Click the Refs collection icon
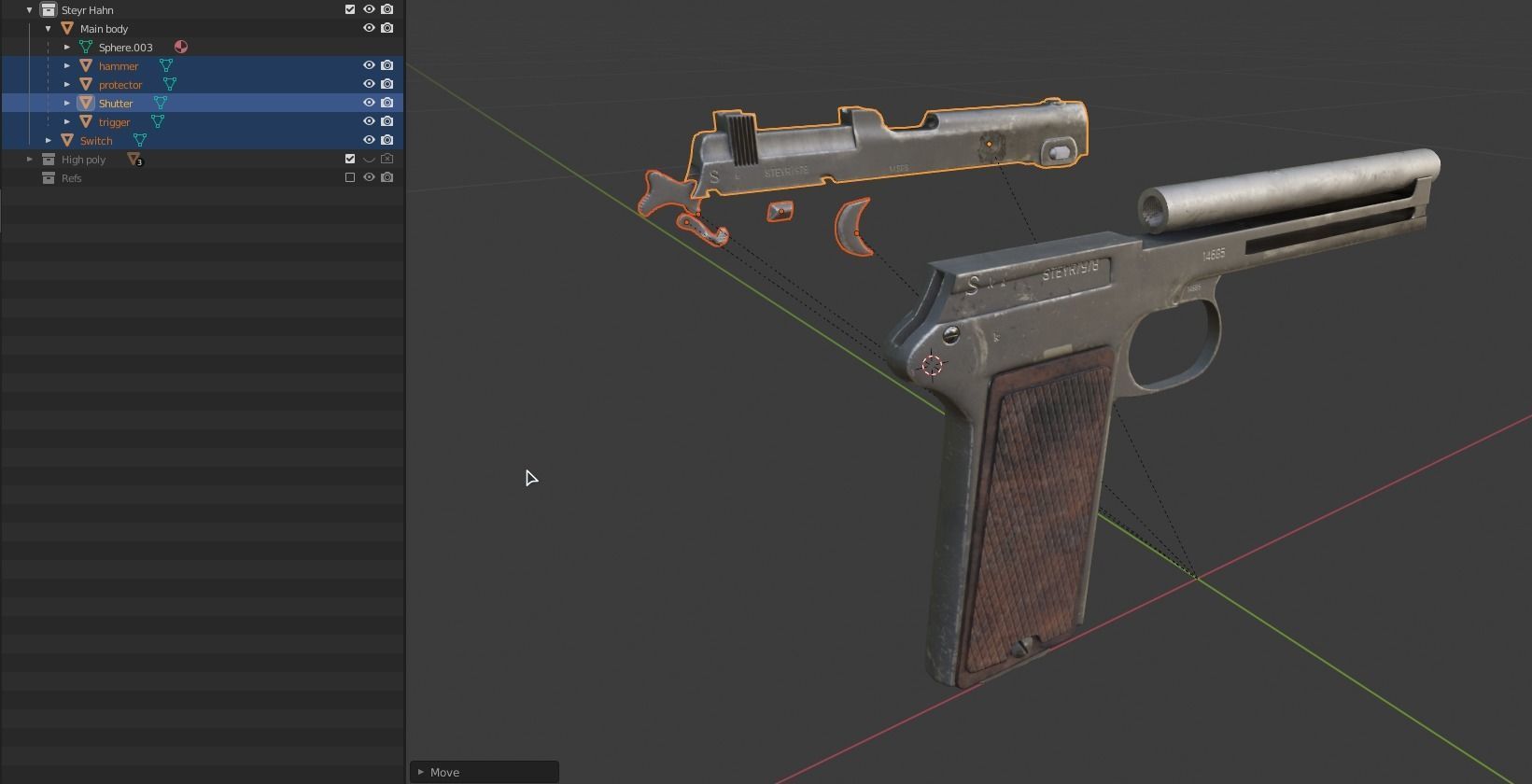This screenshot has height=784, width=1532. point(49,177)
